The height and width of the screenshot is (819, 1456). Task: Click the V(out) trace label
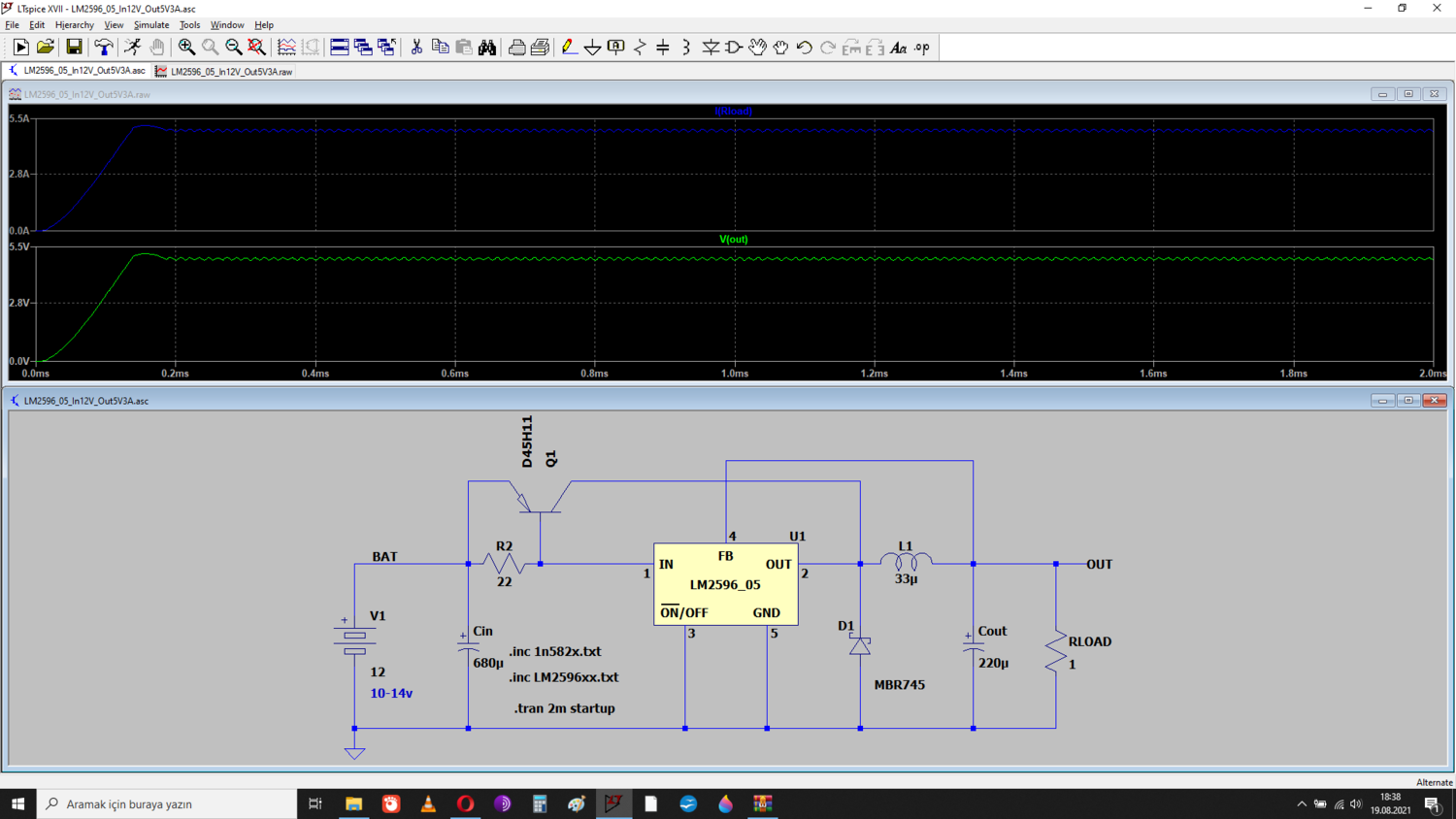pos(733,239)
